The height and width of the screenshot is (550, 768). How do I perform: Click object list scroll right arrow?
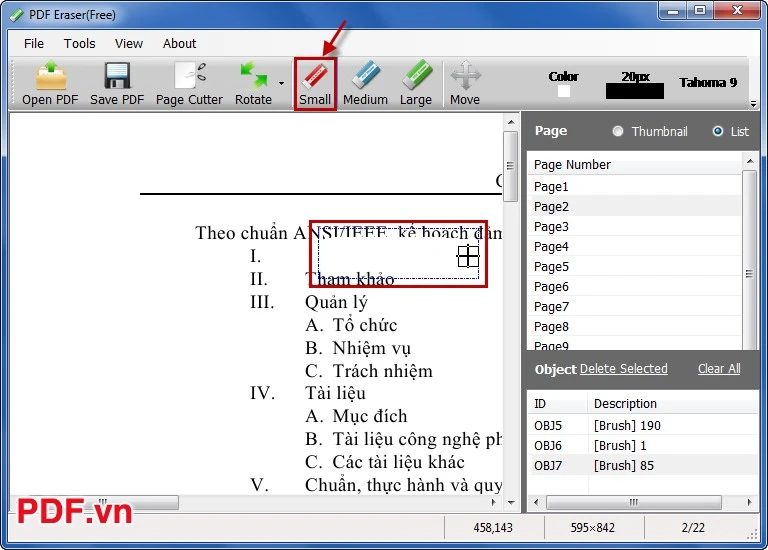tap(749, 502)
